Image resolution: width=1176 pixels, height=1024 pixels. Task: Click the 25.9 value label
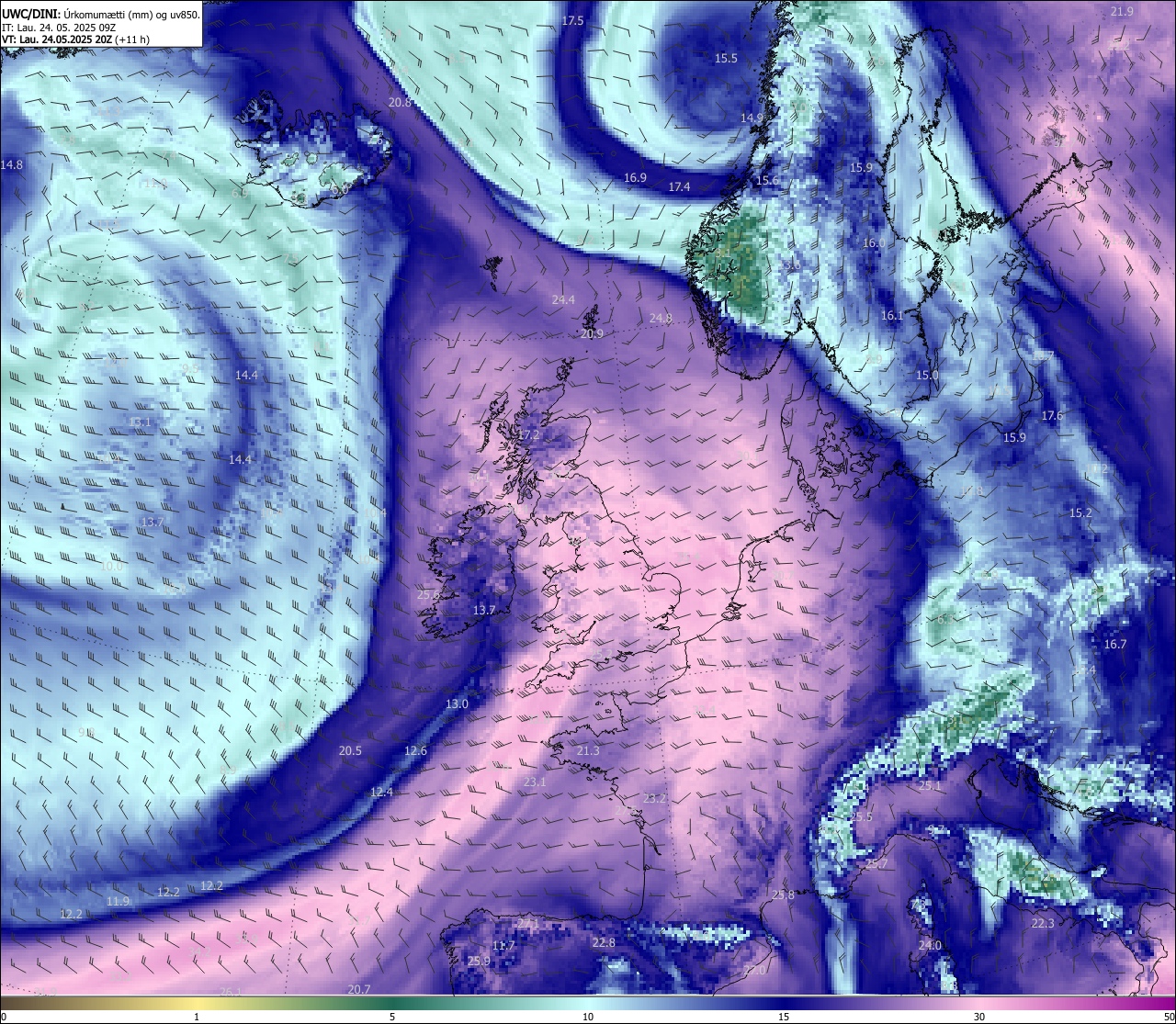pos(478,961)
